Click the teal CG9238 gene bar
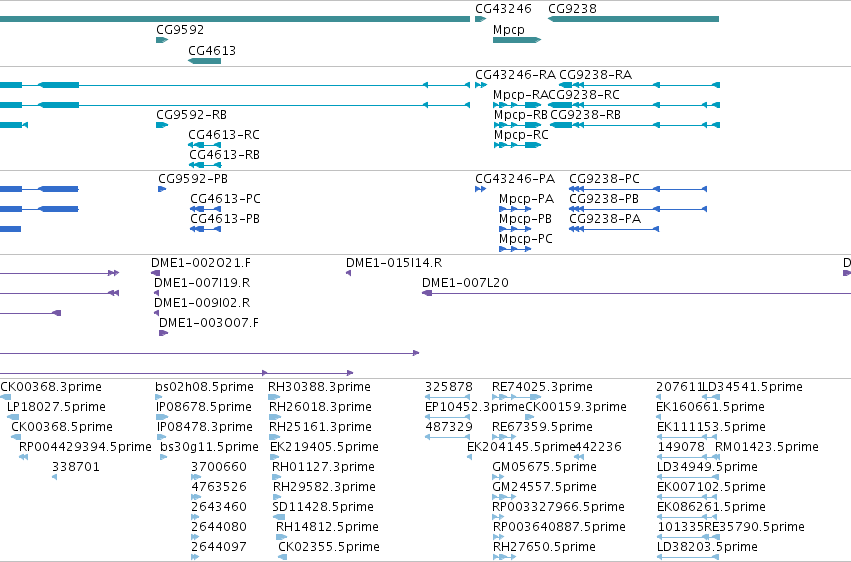Screen dimensions: 851x562 tap(633, 19)
